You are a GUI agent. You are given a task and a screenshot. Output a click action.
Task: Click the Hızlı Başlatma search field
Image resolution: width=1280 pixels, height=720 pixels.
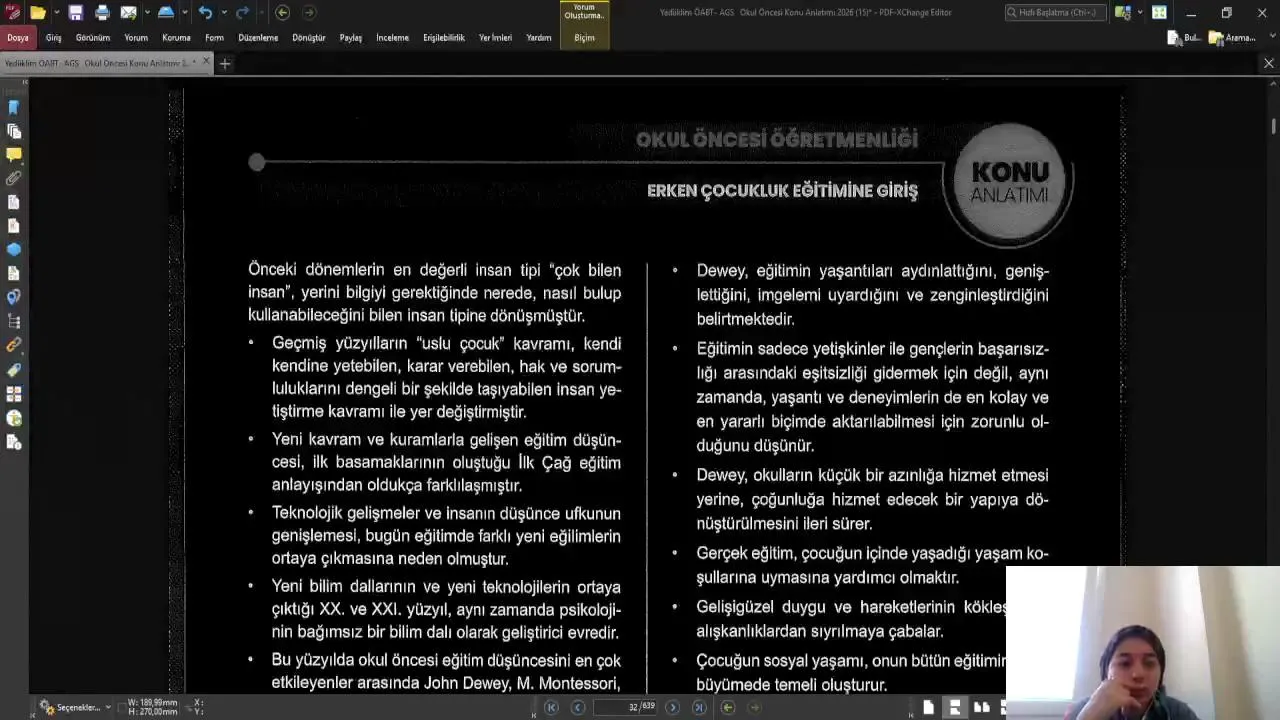pyautogui.click(x=1056, y=12)
